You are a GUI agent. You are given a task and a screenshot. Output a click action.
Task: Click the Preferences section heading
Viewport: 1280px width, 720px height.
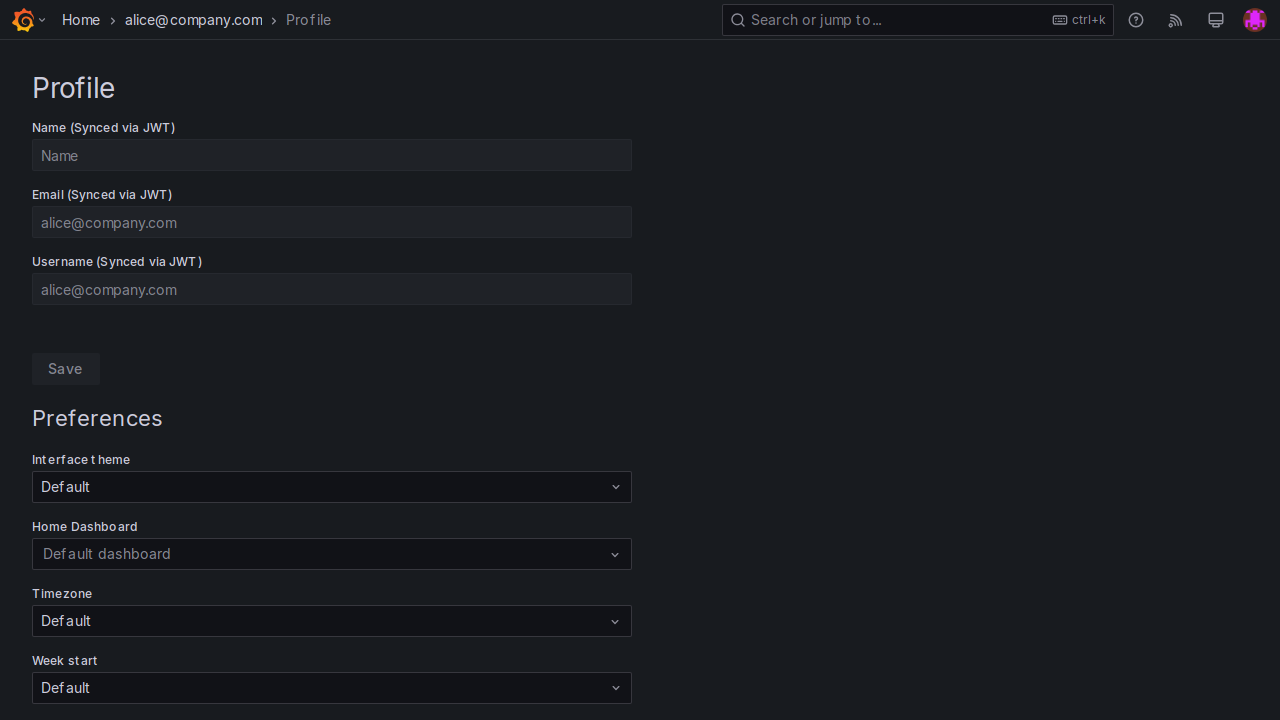(x=97, y=418)
